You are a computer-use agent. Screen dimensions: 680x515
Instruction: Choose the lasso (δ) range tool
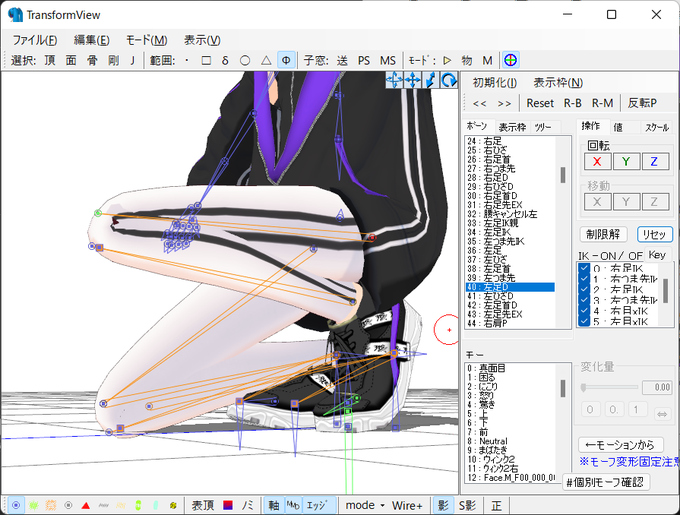[225, 60]
